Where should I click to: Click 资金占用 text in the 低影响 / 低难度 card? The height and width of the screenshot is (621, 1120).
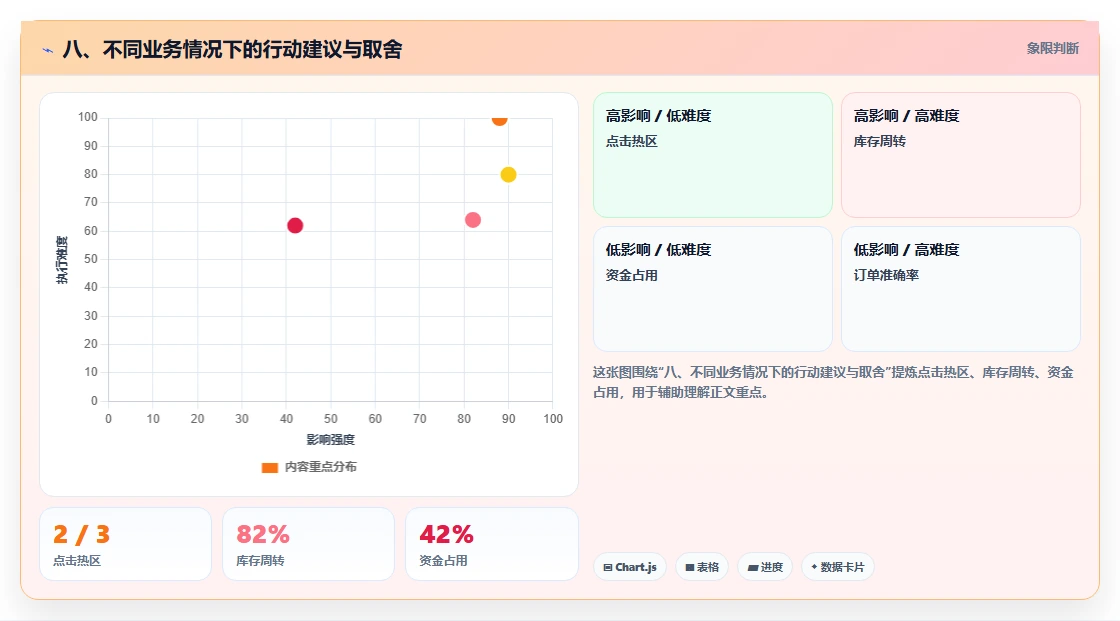click(631, 275)
